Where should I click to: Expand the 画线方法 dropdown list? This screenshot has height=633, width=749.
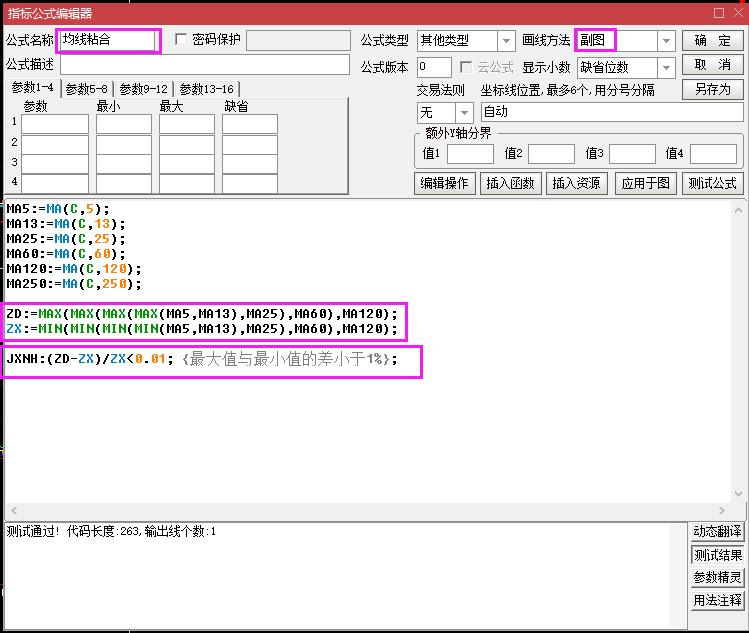click(666, 41)
